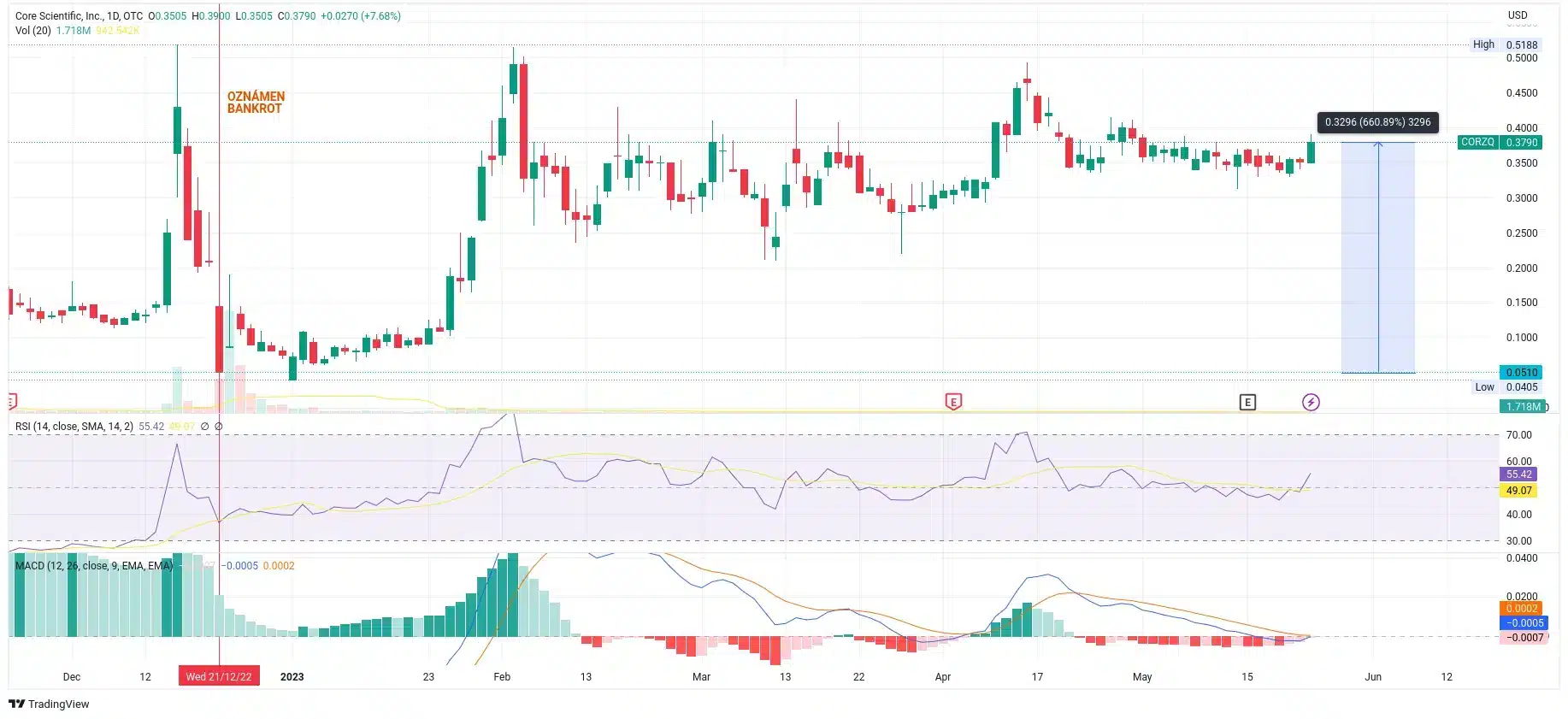The image size is (1568, 719).
Task: Click the purple lightning bolt event icon
Action: [1311, 402]
